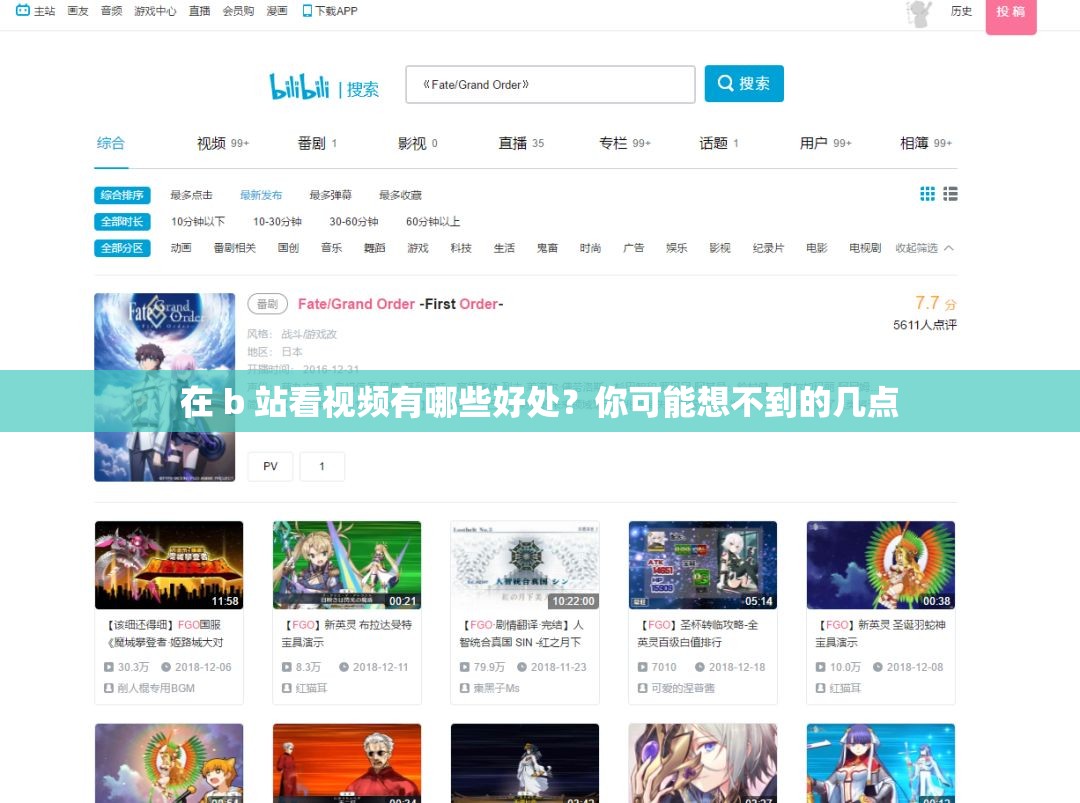Open uploader 削人棍专用BGM
Screen dimensions: 1080x803
click(x=156, y=688)
